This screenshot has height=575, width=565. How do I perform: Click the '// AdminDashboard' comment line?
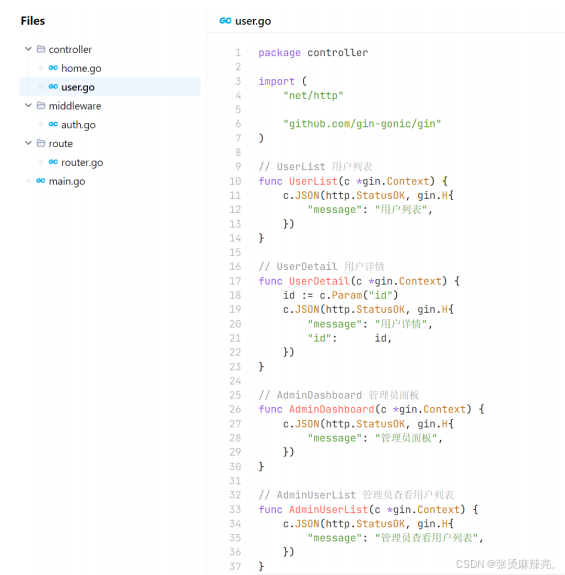[339, 395]
